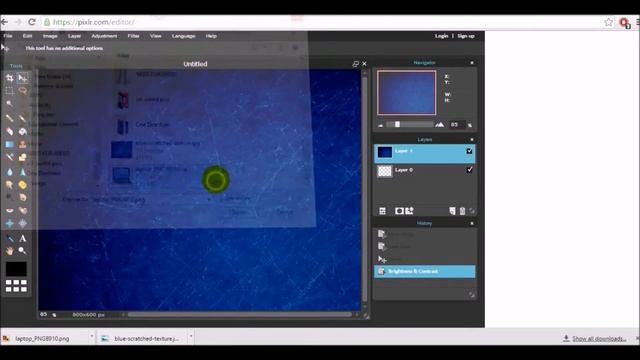This screenshot has height=360, width=640.
Task: Select the Eraser tool
Action: 10,131
